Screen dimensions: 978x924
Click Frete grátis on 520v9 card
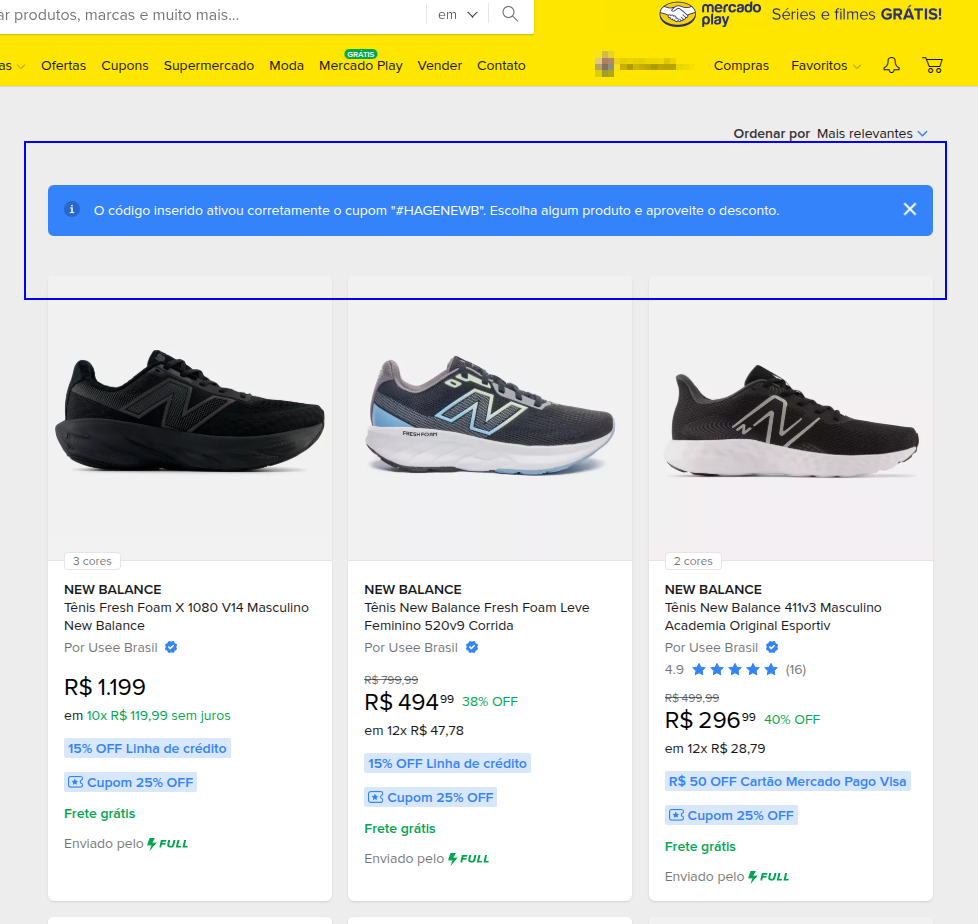click(x=400, y=829)
